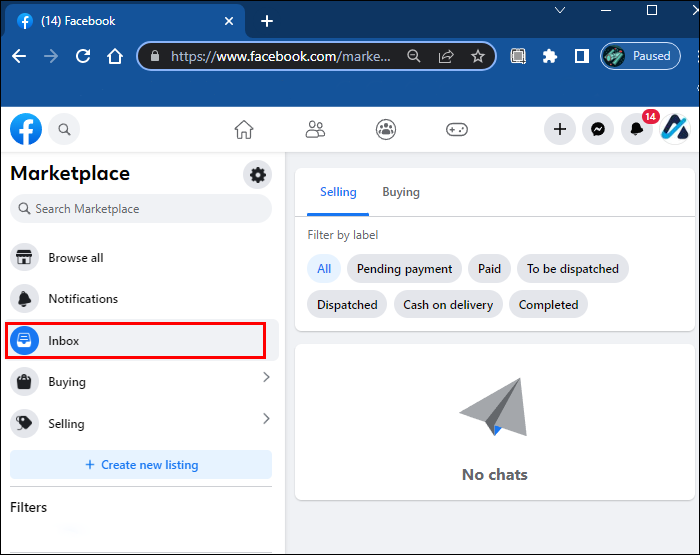The image size is (700, 555).
Task: Open the Chrome tab search dropdown arrow
Action: 561,10
